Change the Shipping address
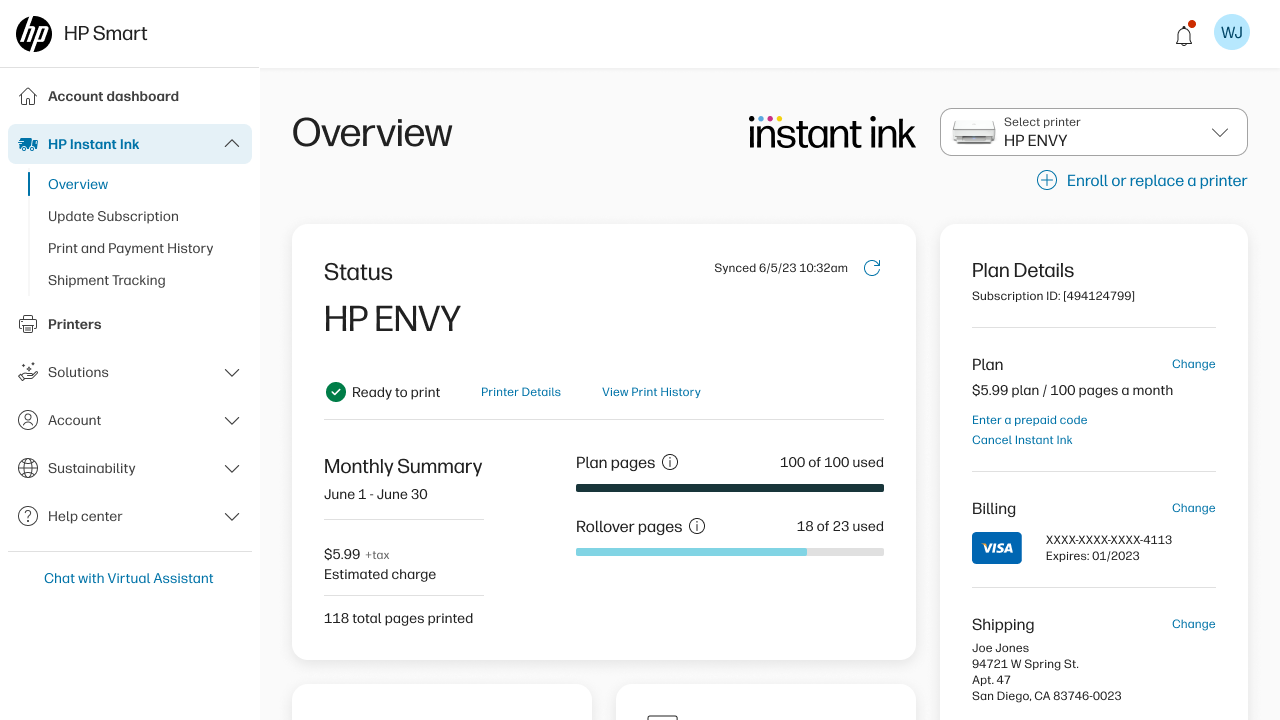This screenshot has height=720, width=1280. point(1194,624)
